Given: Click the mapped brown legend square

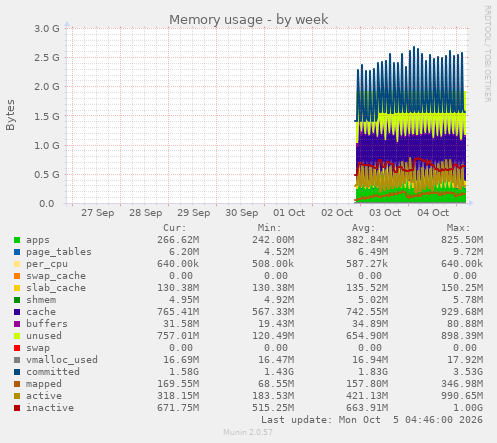Looking at the screenshot, I should coord(17,384).
